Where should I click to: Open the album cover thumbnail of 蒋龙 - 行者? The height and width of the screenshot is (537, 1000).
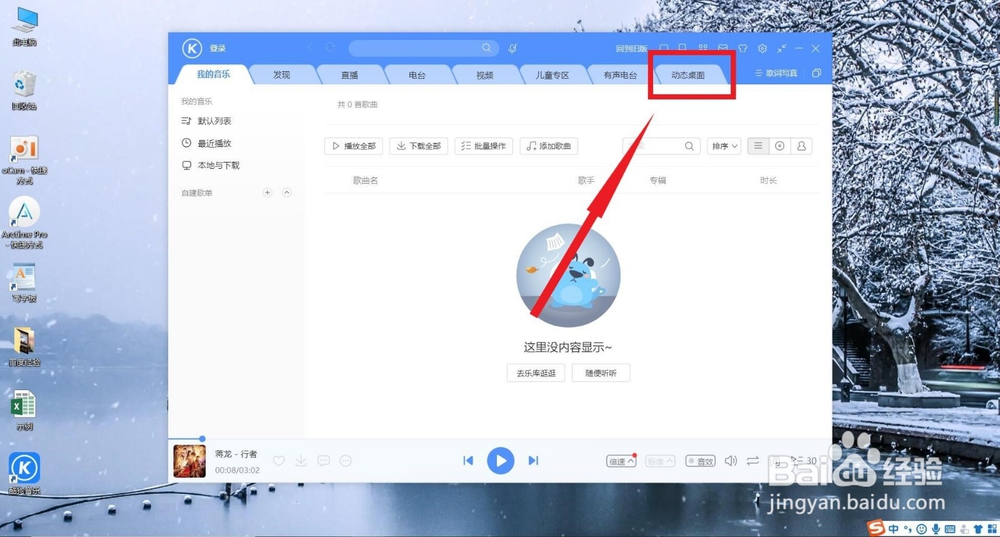pyautogui.click(x=189, y=461)
